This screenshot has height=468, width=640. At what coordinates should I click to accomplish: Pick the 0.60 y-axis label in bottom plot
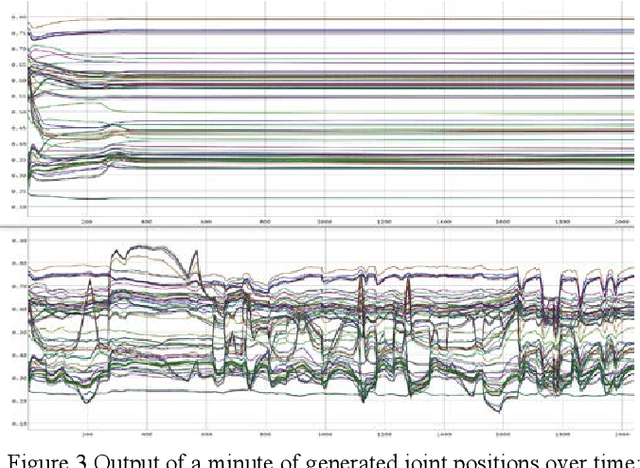tap(19, 309)
